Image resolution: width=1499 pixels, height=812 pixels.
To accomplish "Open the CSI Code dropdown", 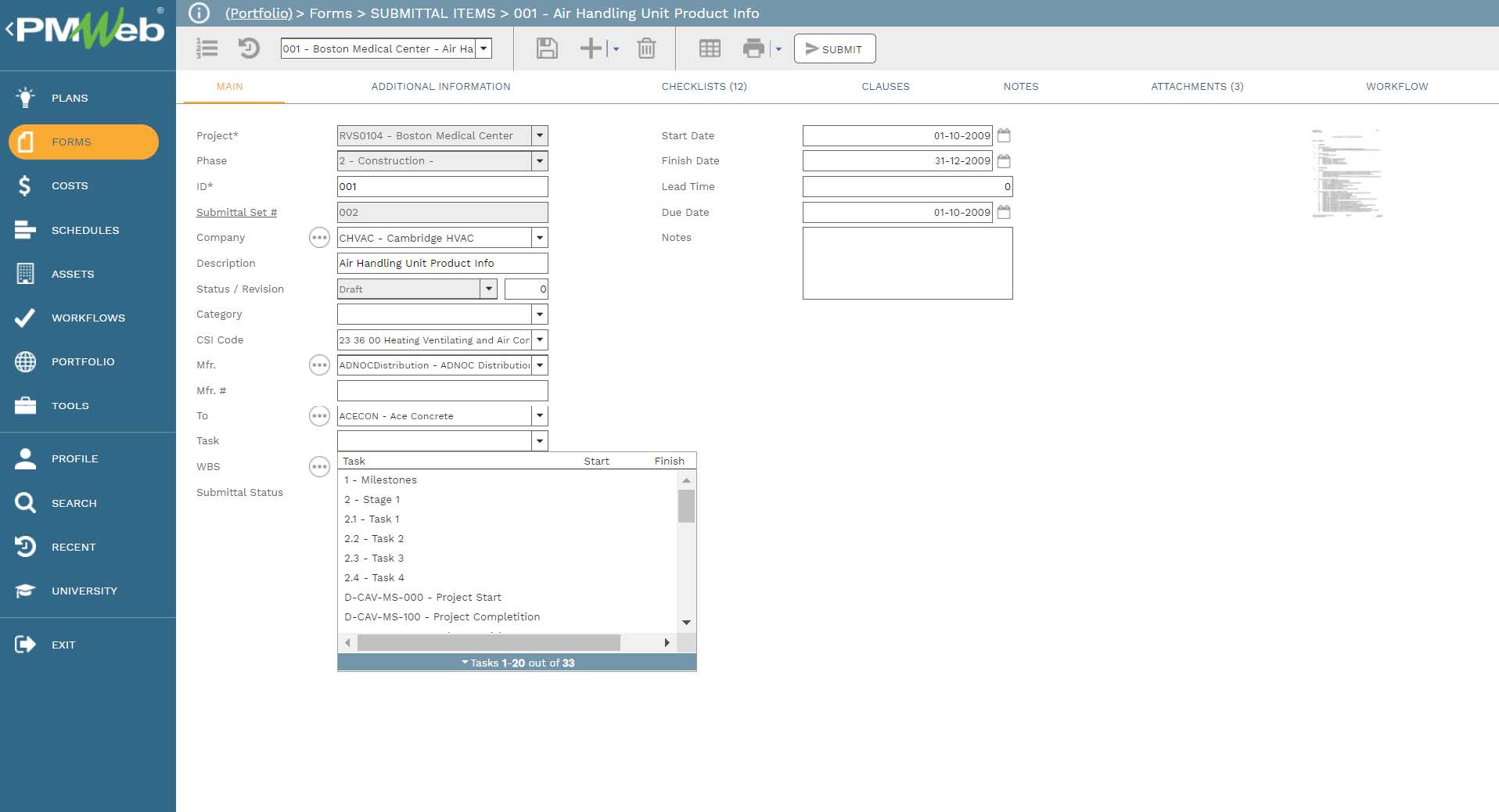I will pyautogui.click(x=540, y=340).
